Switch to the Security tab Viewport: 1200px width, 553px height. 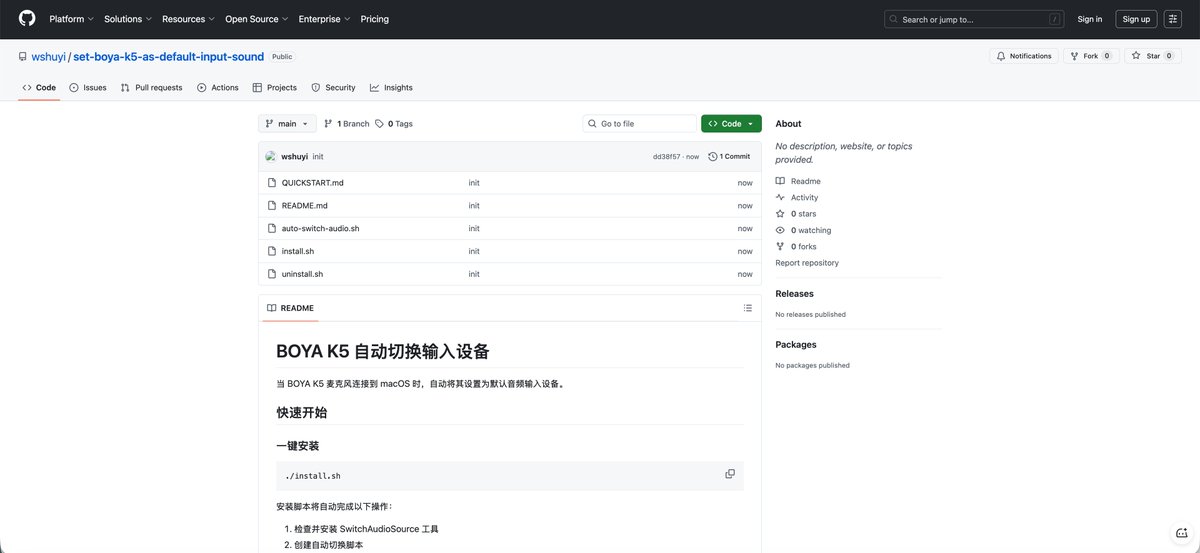[333, 87]
